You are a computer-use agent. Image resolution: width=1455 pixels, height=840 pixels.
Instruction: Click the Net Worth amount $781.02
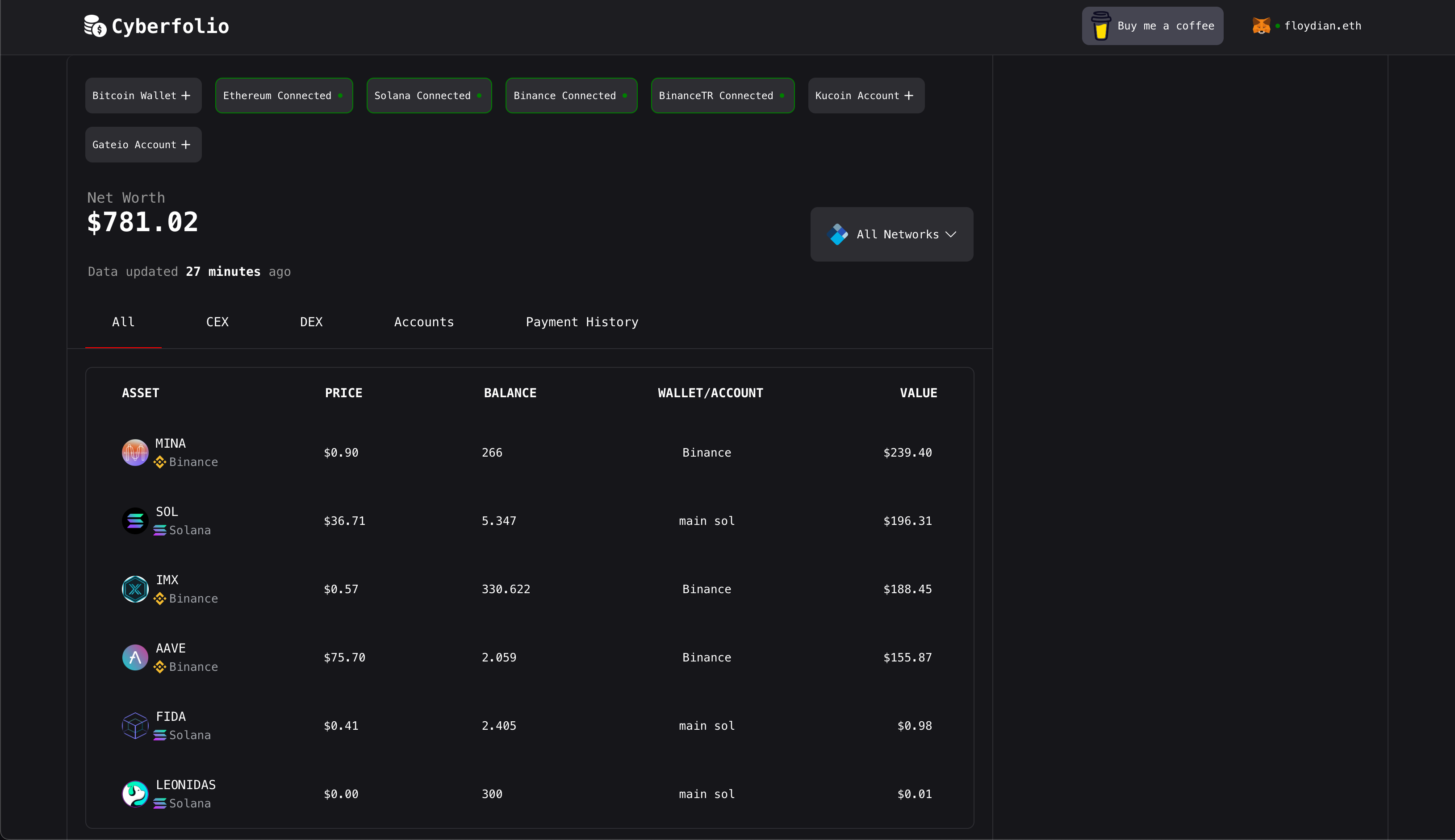click(x=142, y=222)
